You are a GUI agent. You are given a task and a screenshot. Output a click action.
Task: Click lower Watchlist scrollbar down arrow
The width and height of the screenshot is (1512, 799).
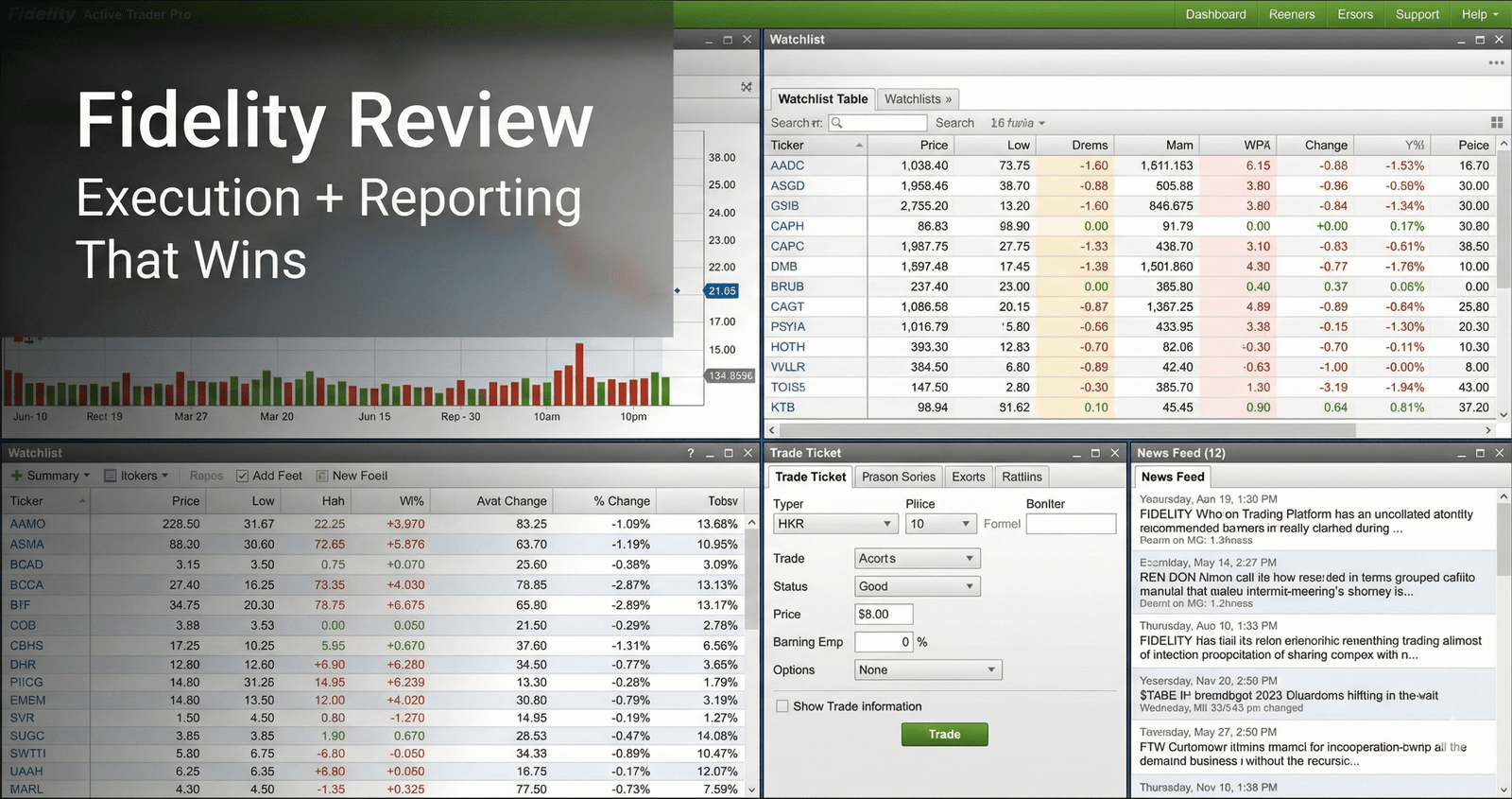click(752, 790)
